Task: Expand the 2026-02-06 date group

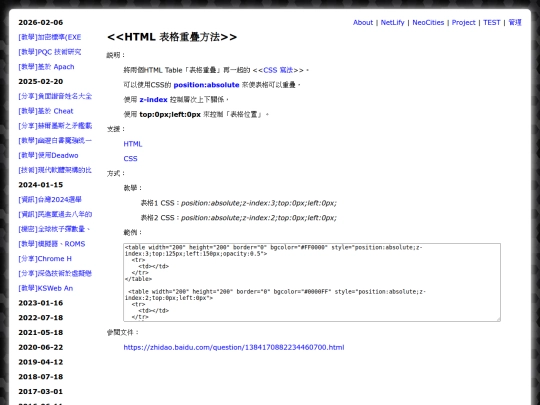Action: coord(41,22)
